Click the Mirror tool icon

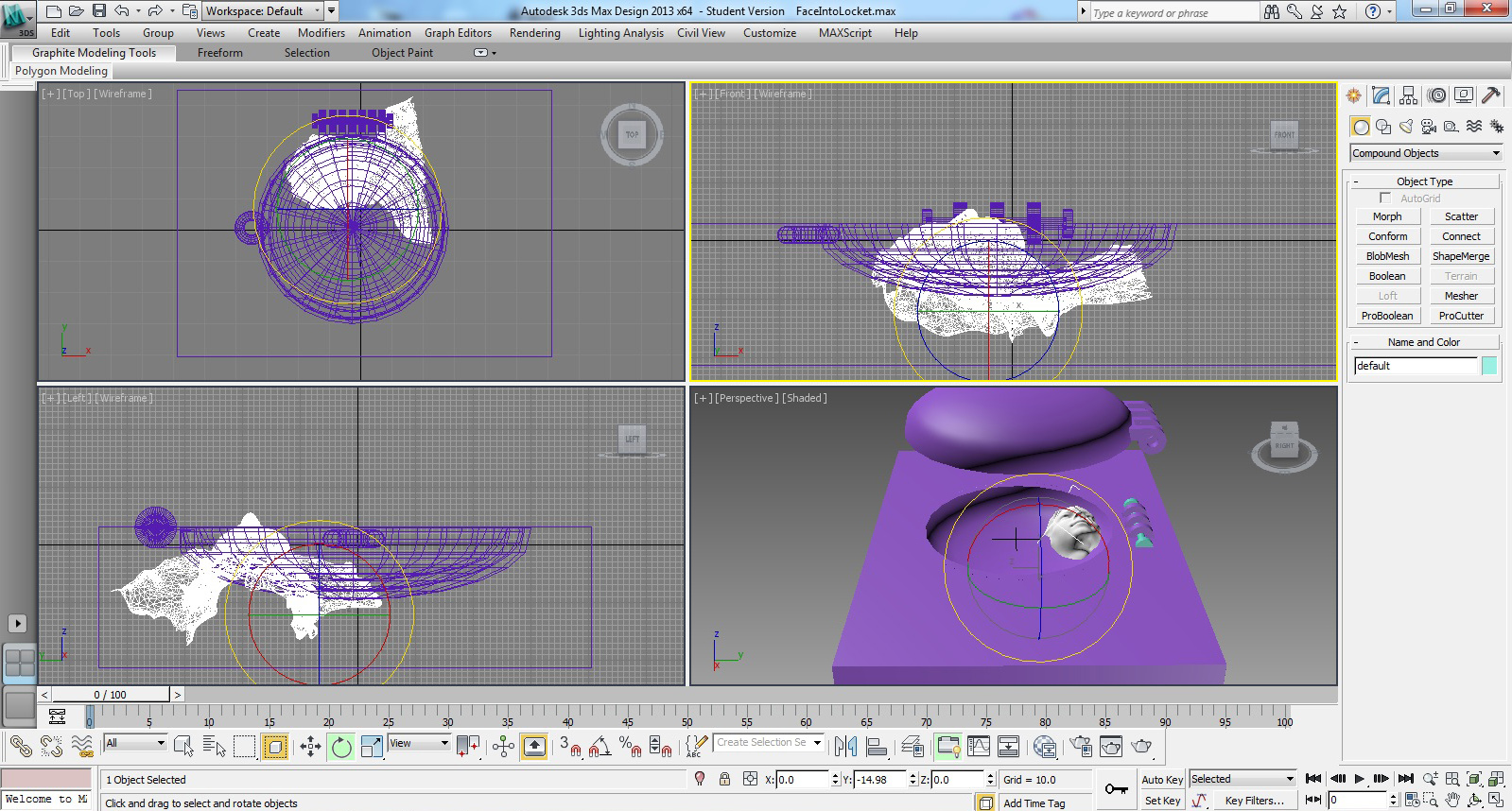click(x=845, y=747)
